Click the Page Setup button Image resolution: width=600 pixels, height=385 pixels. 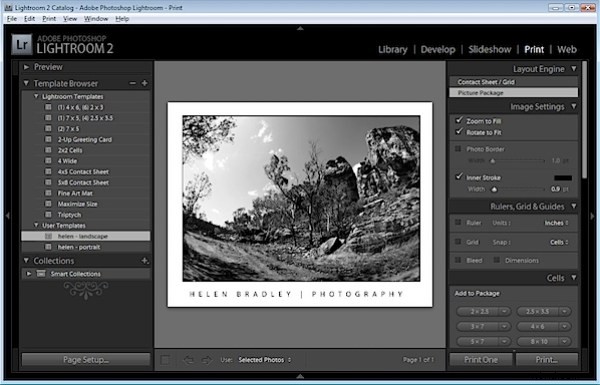[86, 359]
